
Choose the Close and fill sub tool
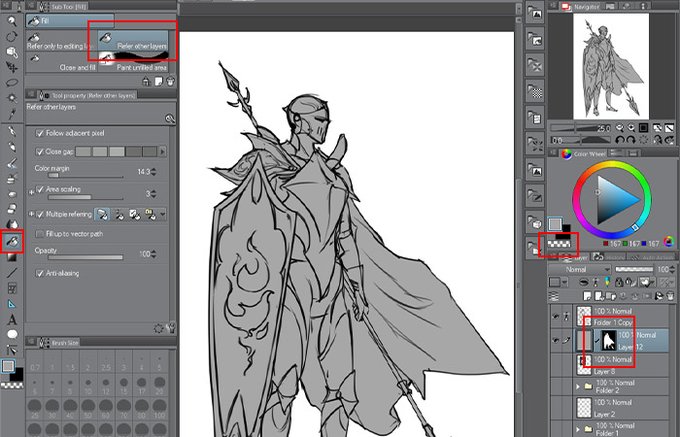tap(61, 62)
